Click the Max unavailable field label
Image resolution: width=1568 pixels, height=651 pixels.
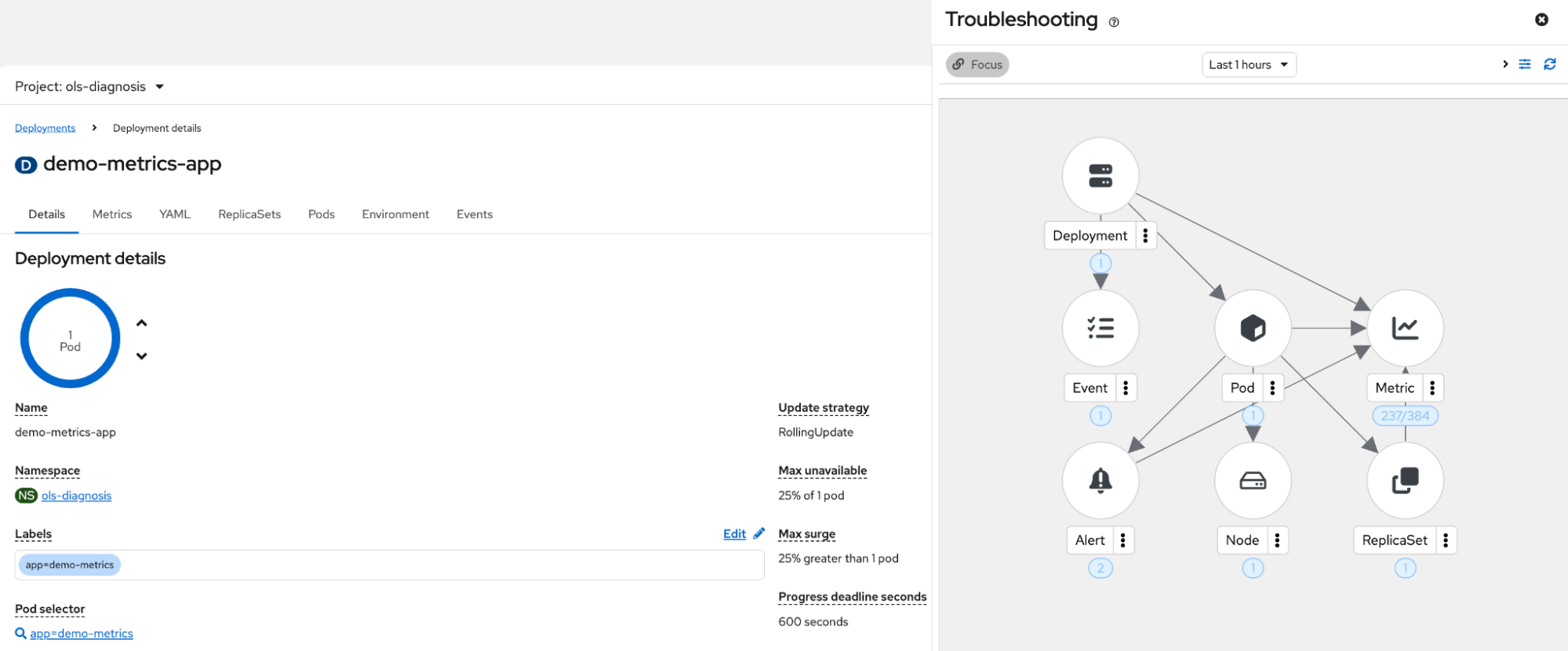click(x=823, y=471)
